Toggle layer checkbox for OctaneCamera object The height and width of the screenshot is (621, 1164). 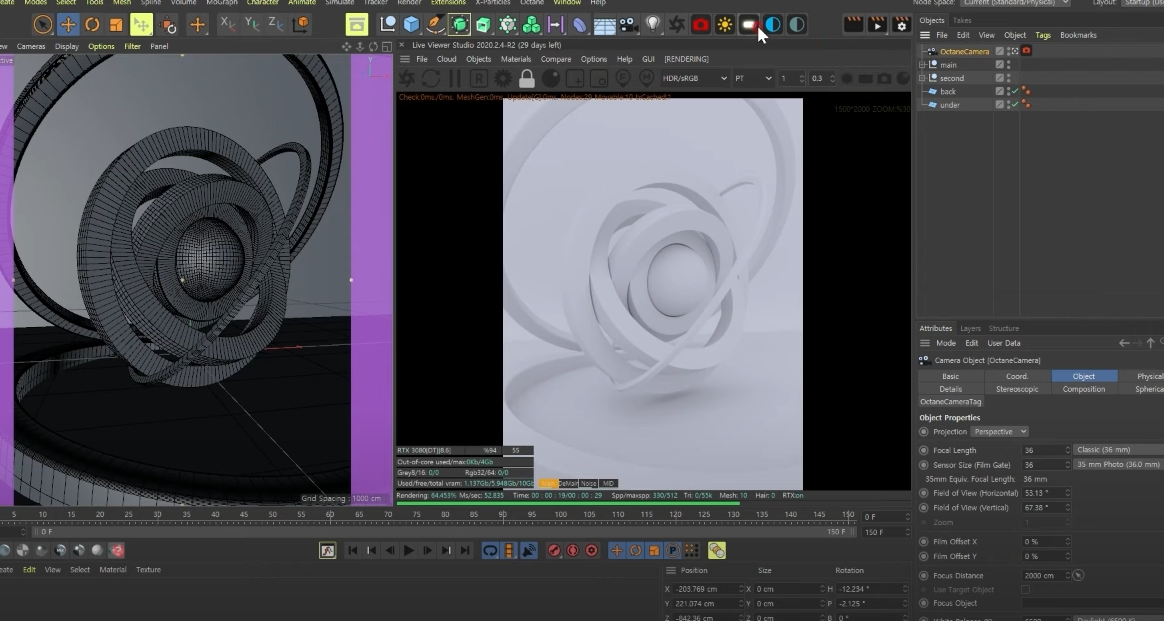pos(999,51)
